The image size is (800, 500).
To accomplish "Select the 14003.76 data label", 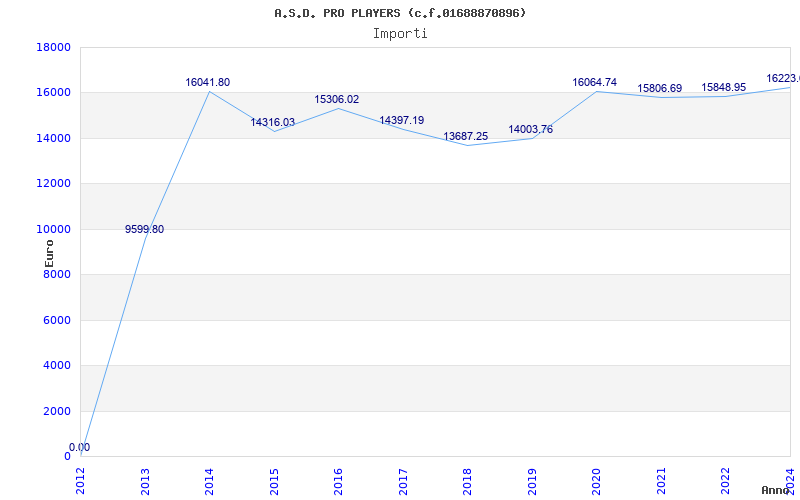I will click(x=531, y=130).
